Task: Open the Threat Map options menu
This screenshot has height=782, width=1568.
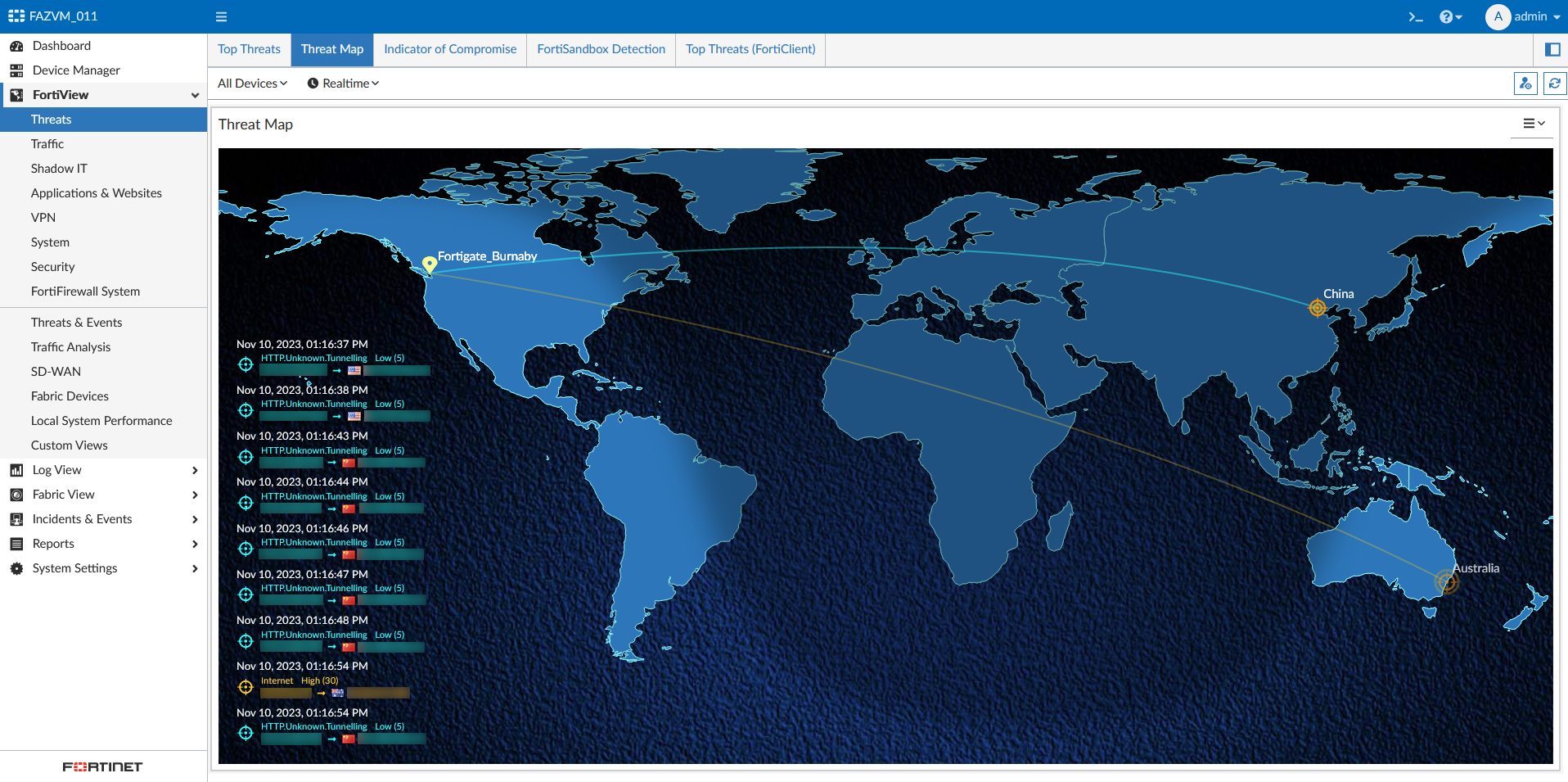Action: (1532, 124)
